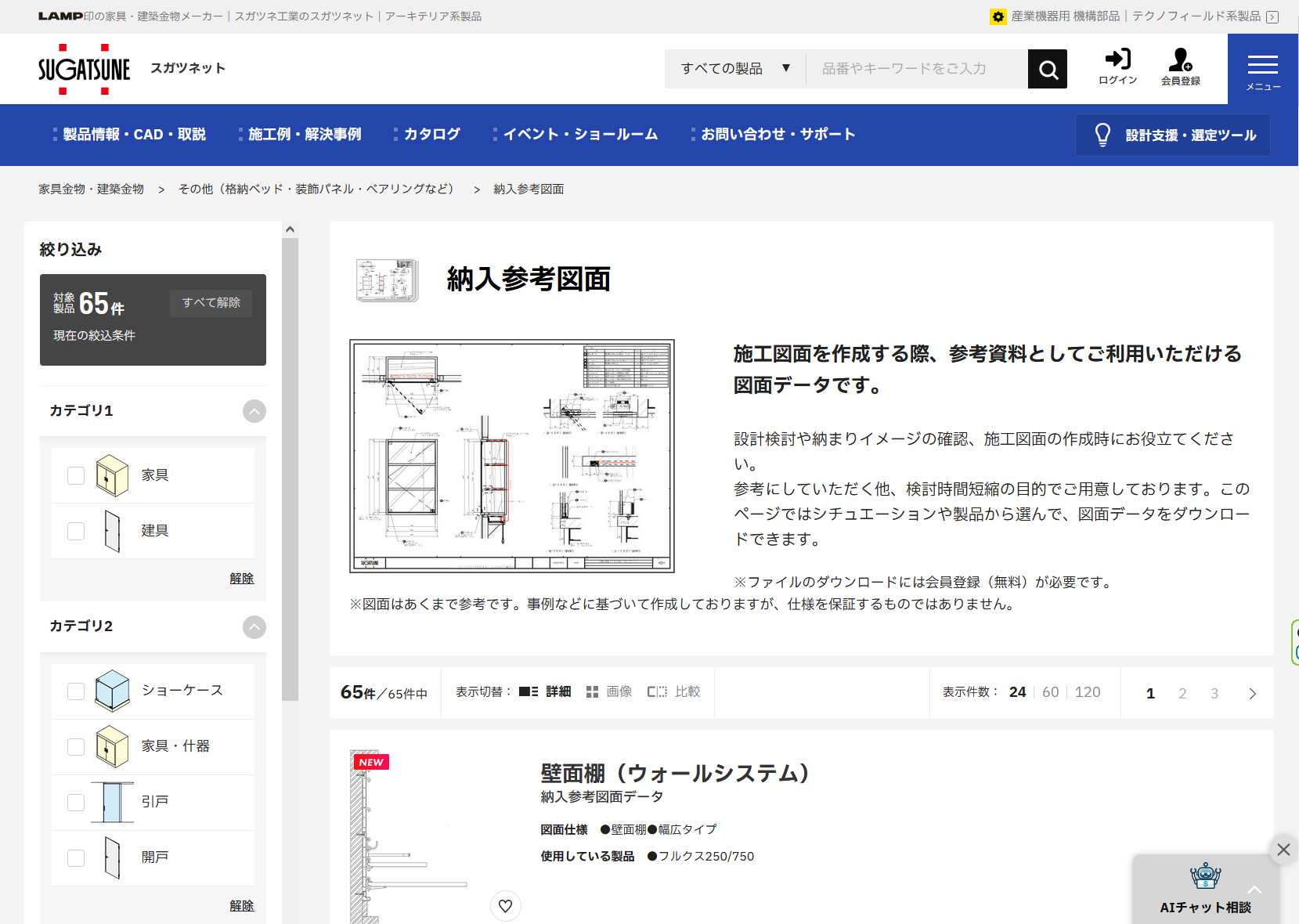The height and width of the screenshot is (924, 1299).
Task: Go to next results page arrow
Action: click(1252, 694)
